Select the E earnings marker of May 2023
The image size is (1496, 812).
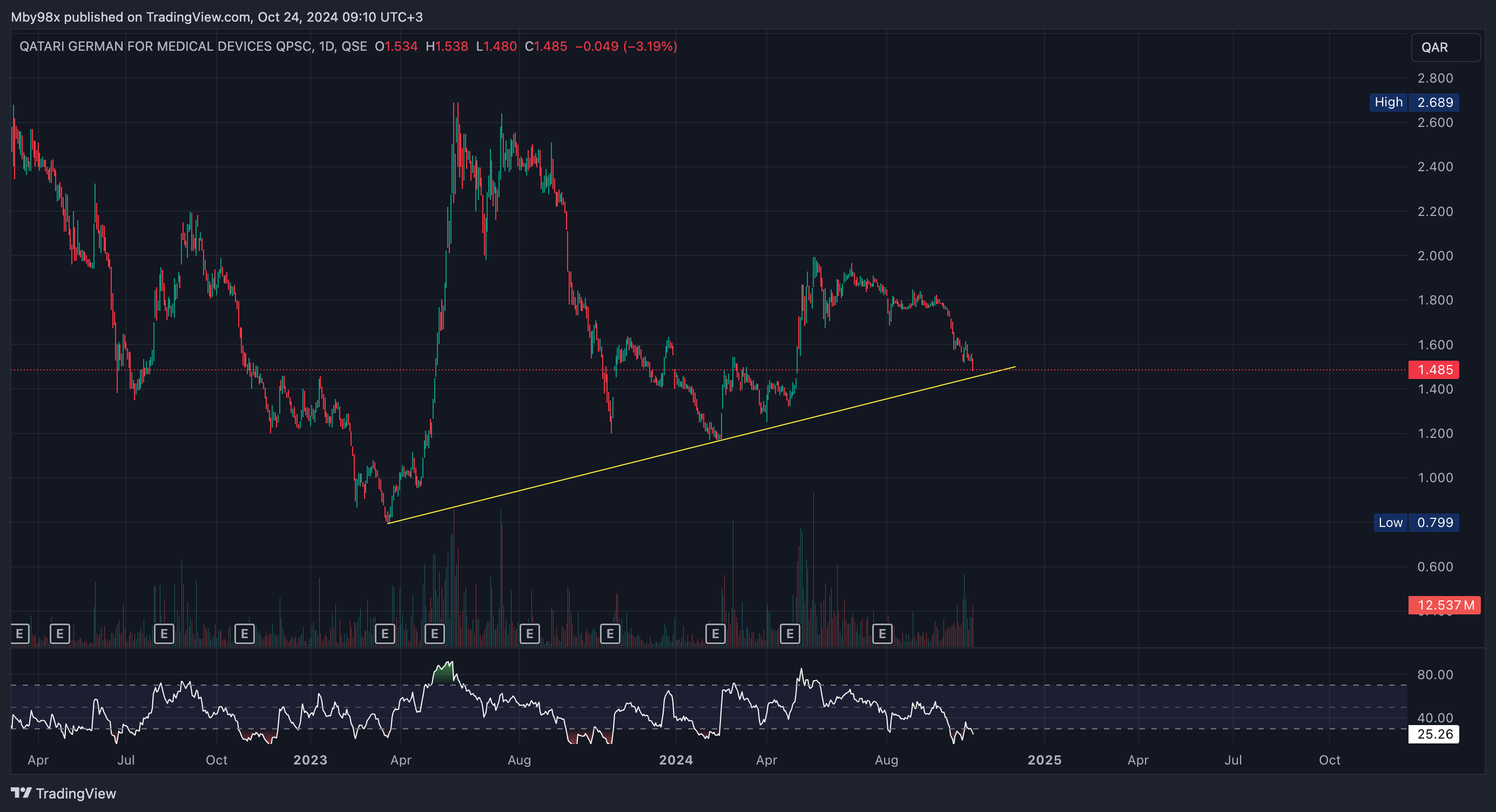tap(434, 634)
